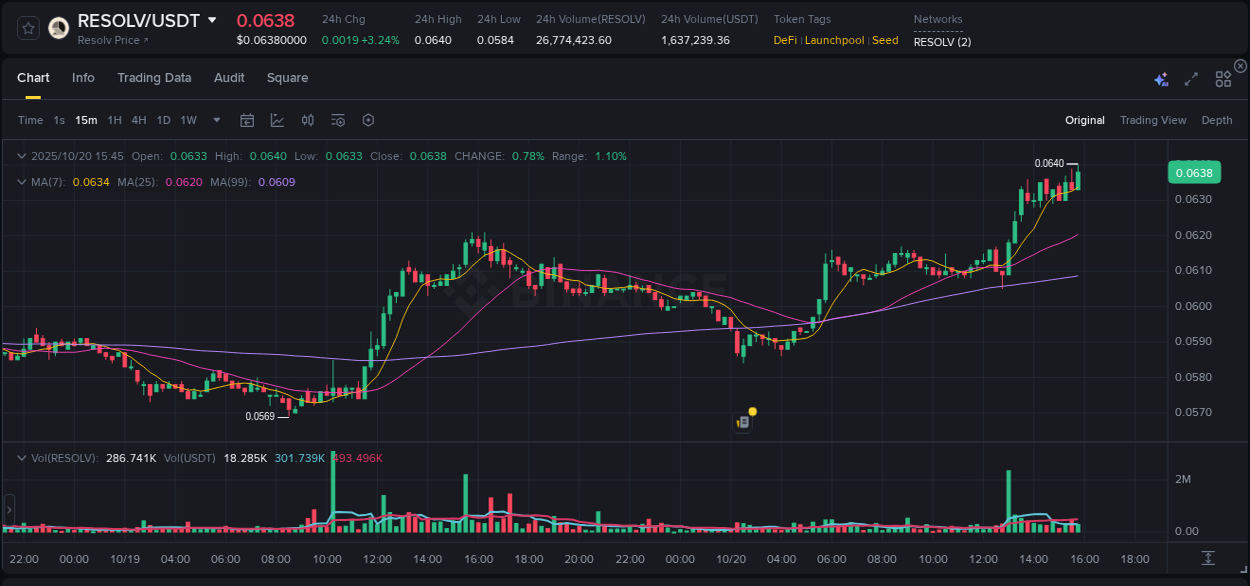Image resolution: width=1250 pixels, height=586 pixels.
Task: Click the green current price label 0.0638
Action: 1196,172
